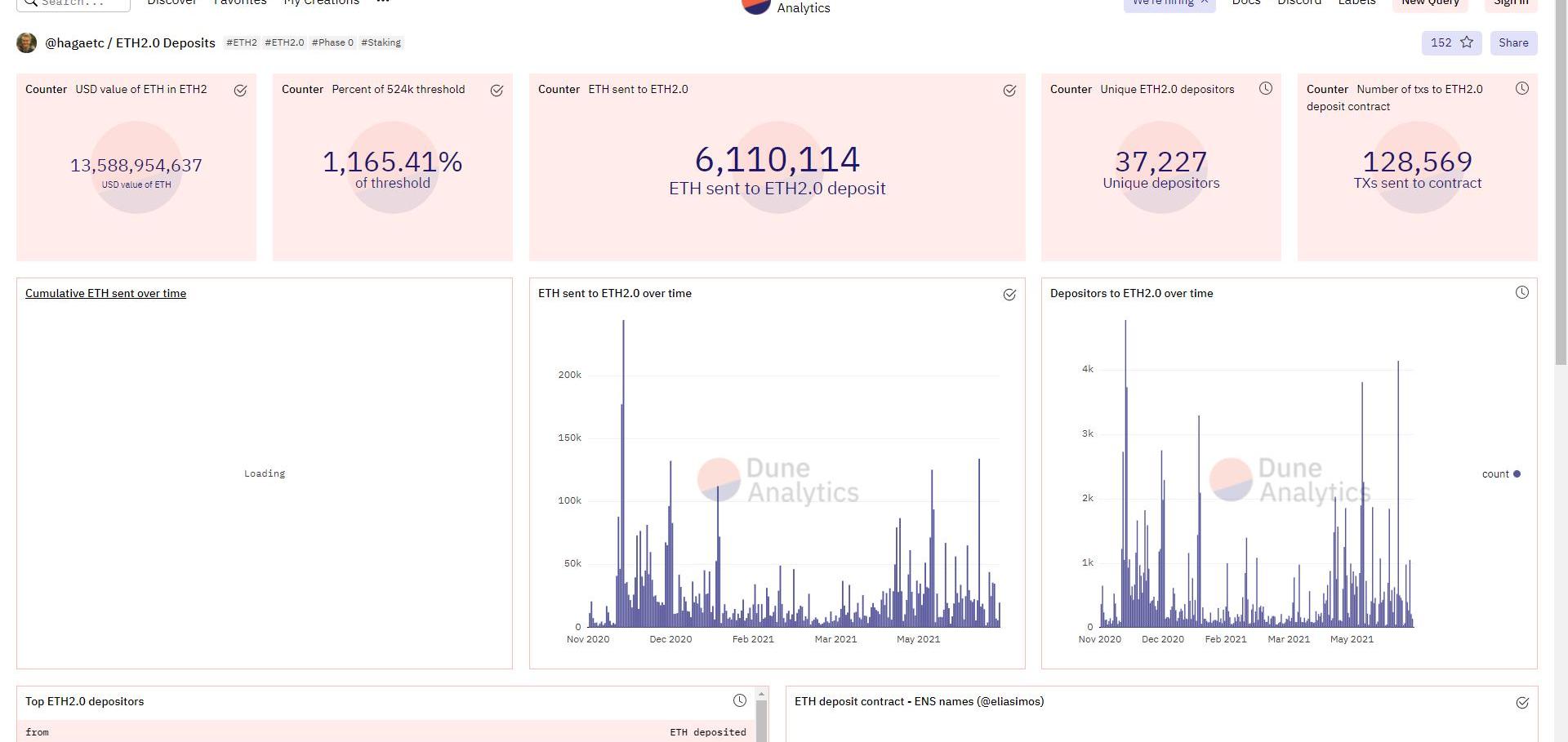Toggle the count legend series in Depositors chart
The image size is (1568, 742).
(1500, 474)
